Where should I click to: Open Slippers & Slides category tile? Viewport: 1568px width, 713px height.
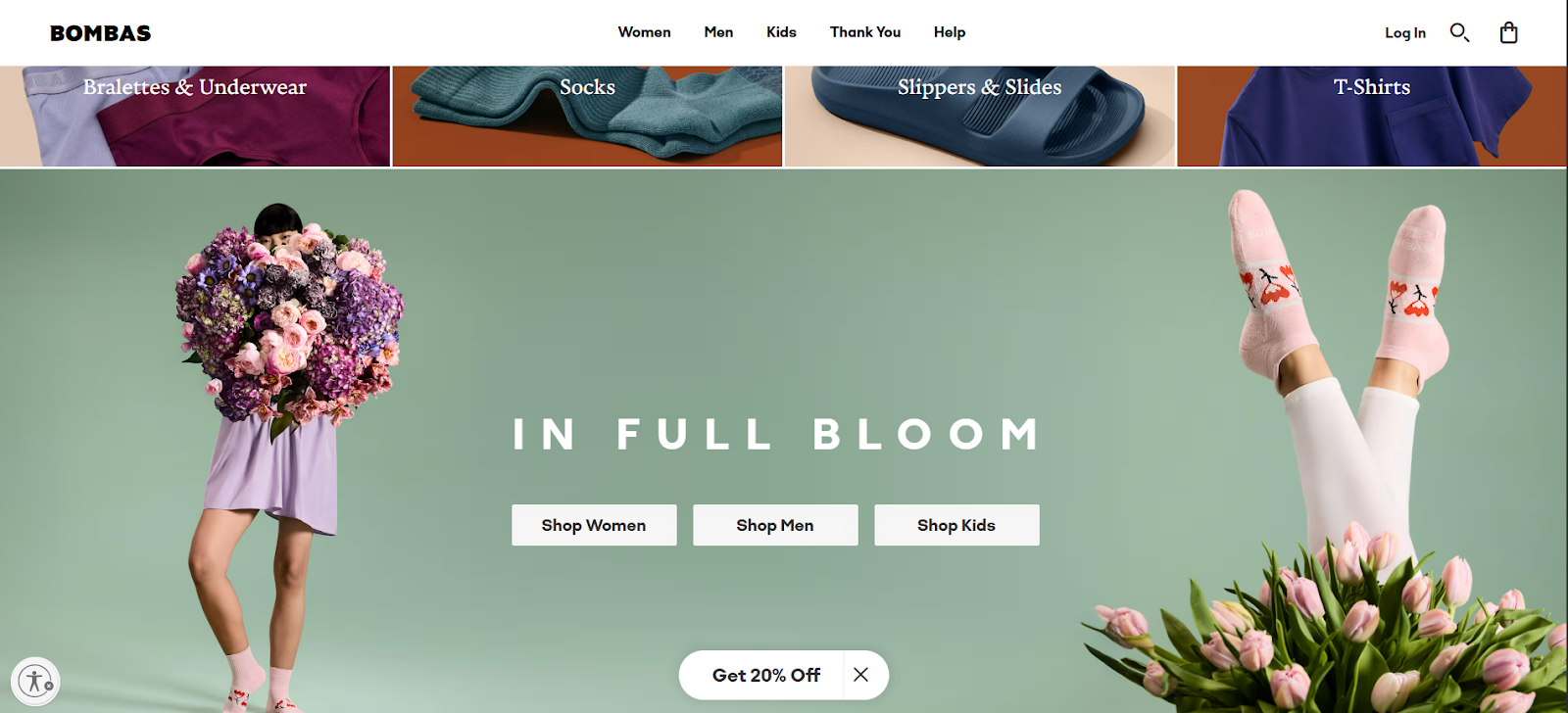point(980,116)
